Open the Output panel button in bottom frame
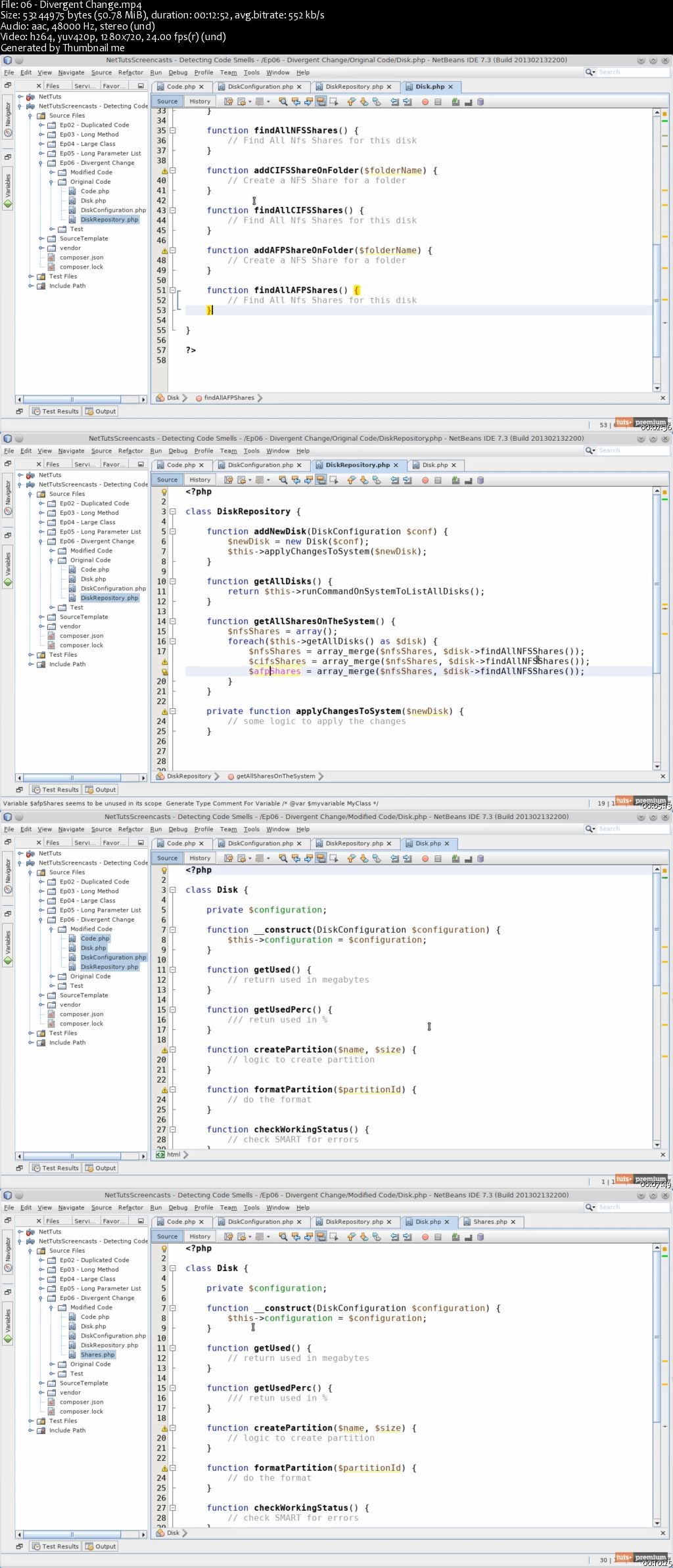 coord(101,1546)
